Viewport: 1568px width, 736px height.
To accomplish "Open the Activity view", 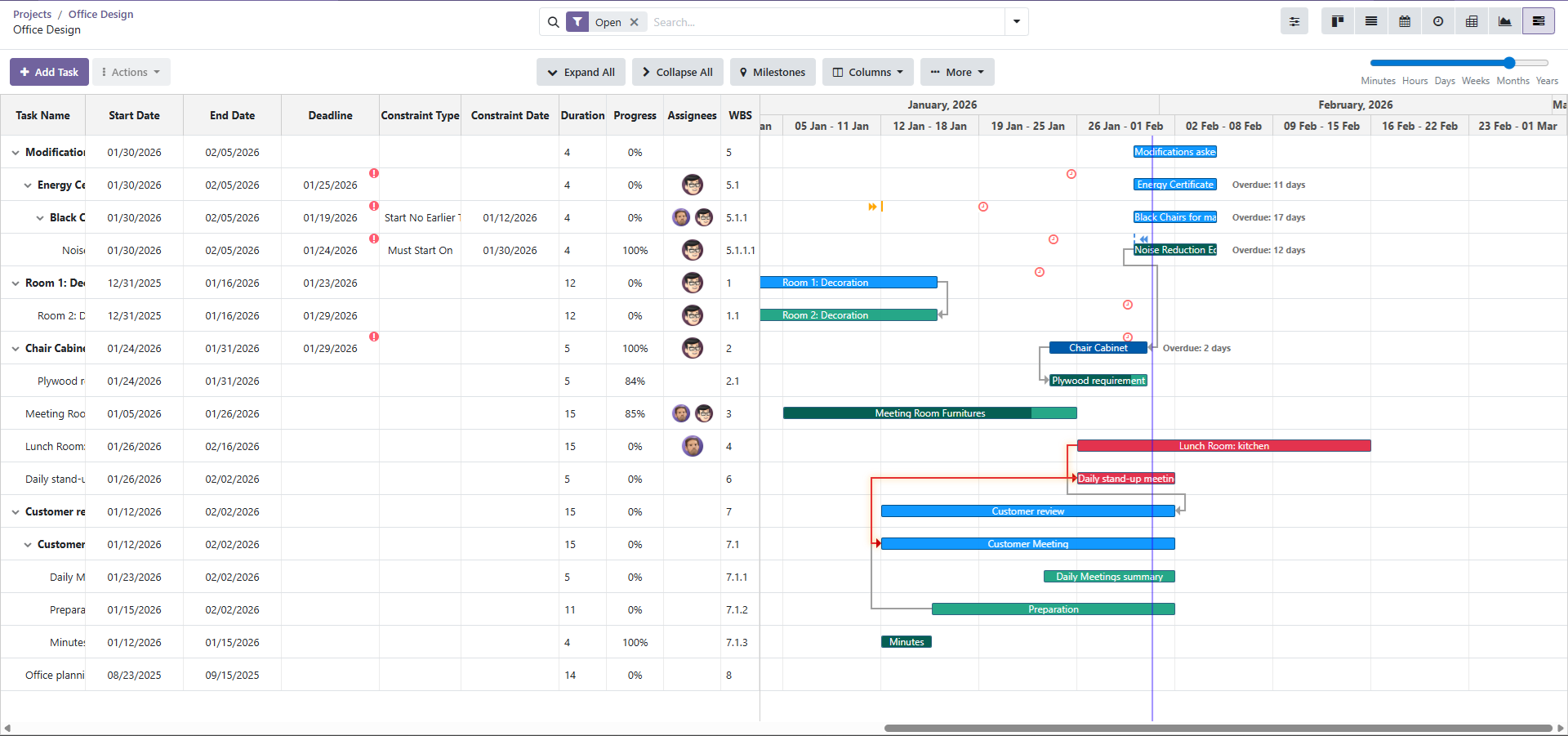I will [x=1437, y=21].
